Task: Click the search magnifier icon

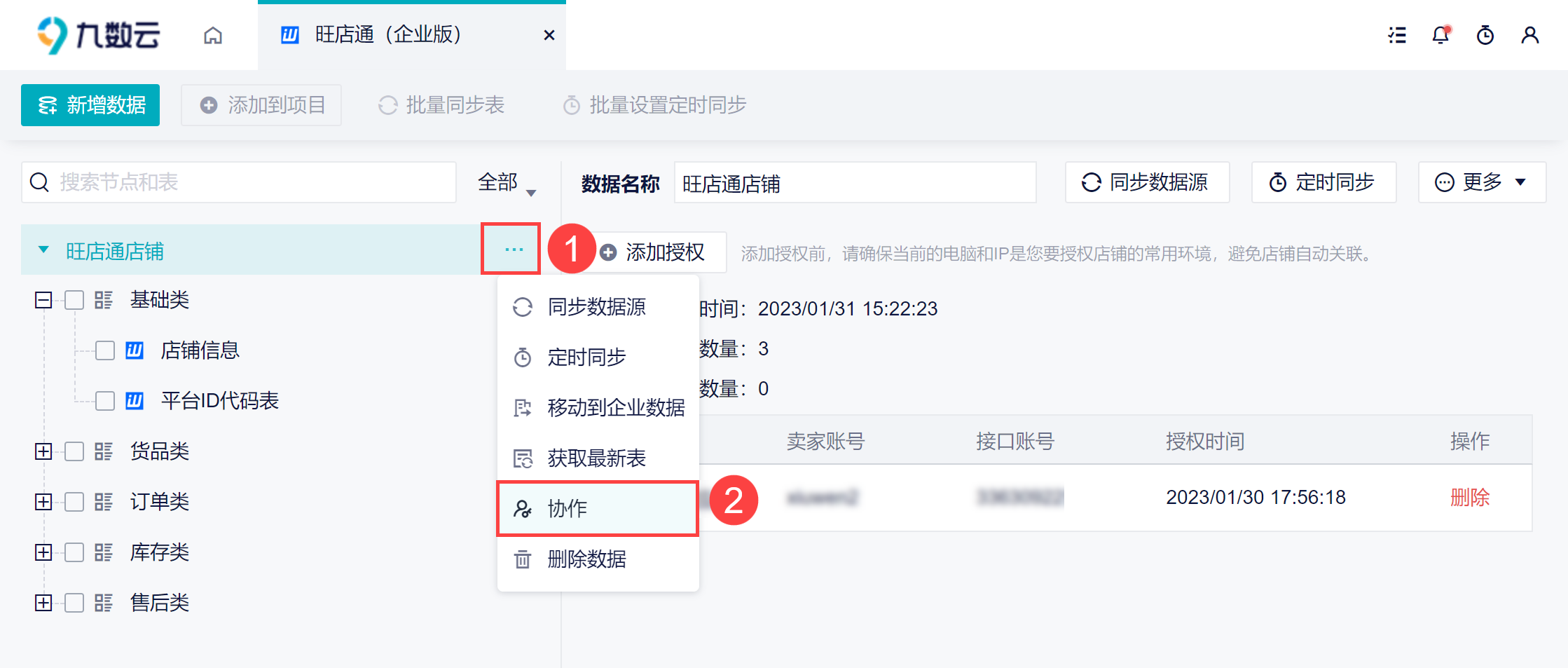Action: coord(40,182)
